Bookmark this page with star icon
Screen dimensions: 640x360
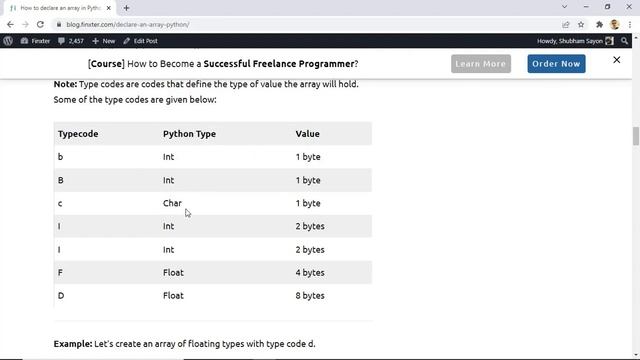pyautogui.click(x=581, y=24)
